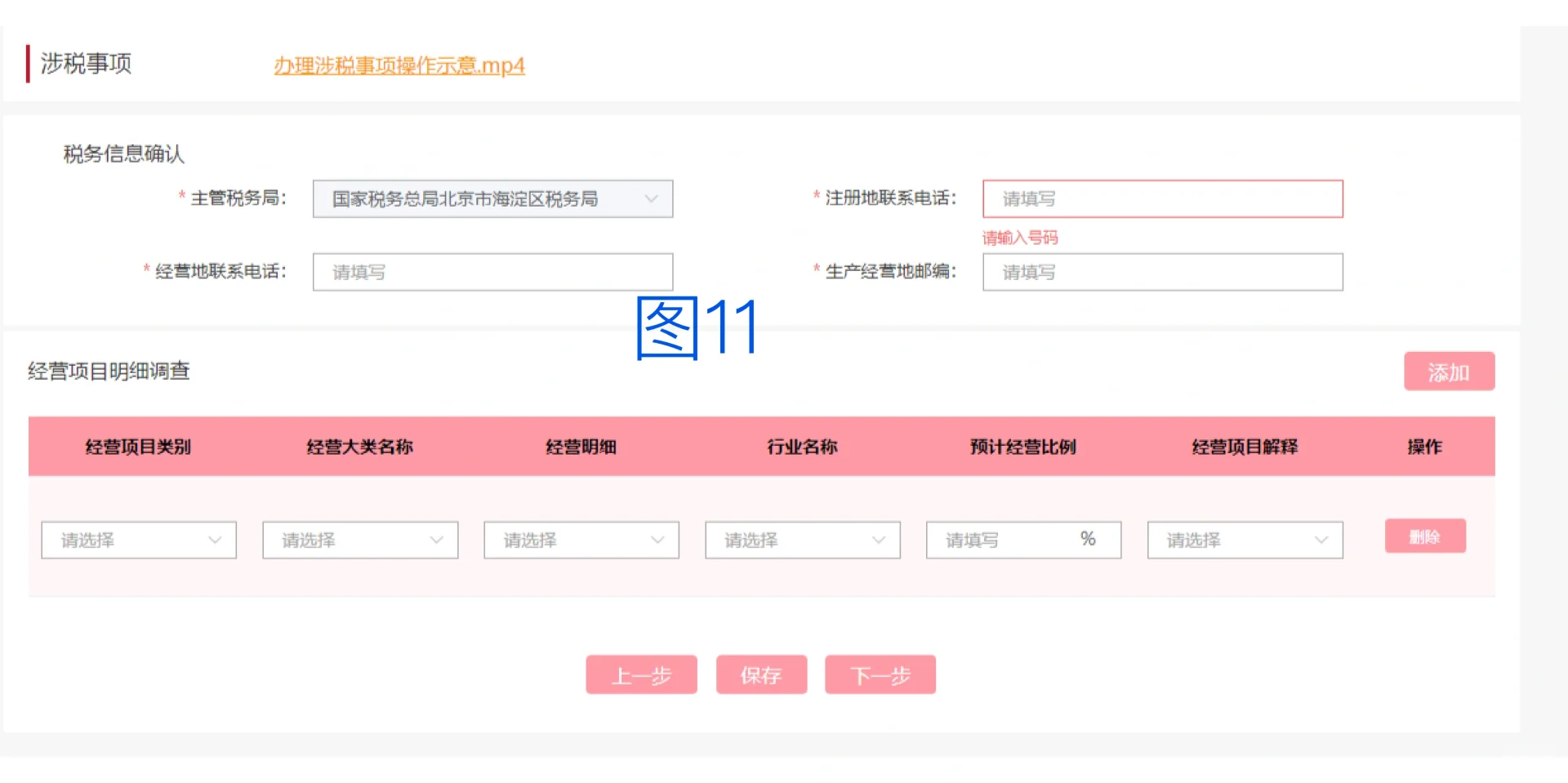Image resolution: width=1568 pixels, height=783 pixels.
Task: Open the 办理涉税事项操作示意.mp4 video link
Action: [x=399, y=65]
